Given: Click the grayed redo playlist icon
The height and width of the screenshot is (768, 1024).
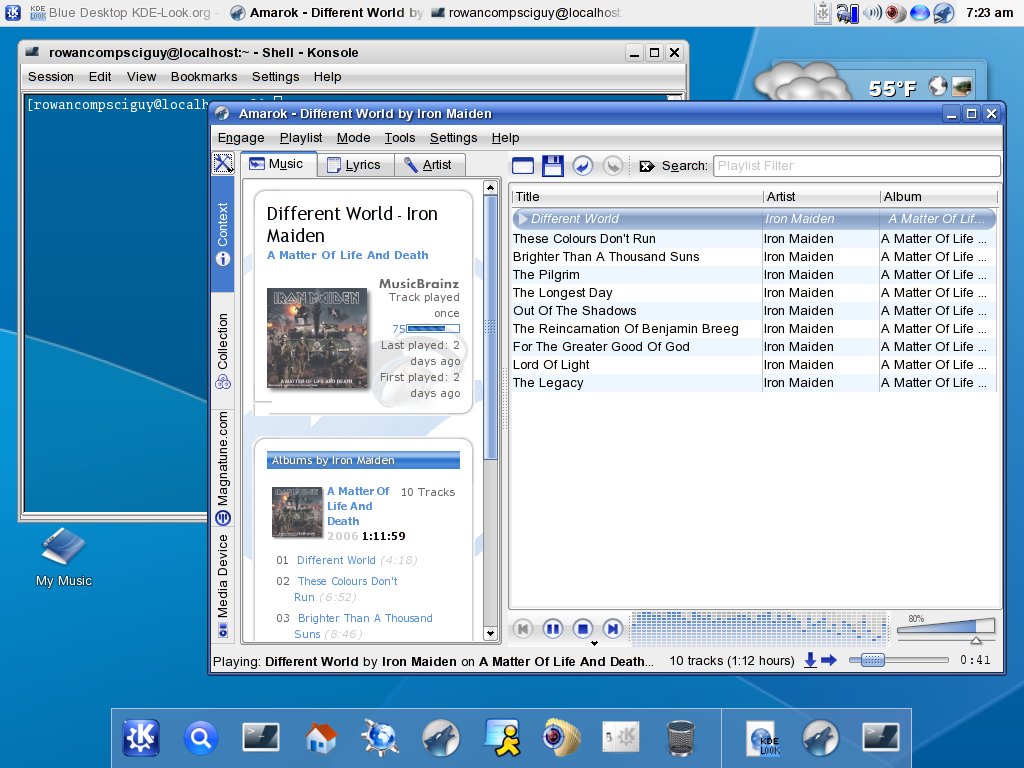Looking at the screenshot, I should tap(613, 166).
